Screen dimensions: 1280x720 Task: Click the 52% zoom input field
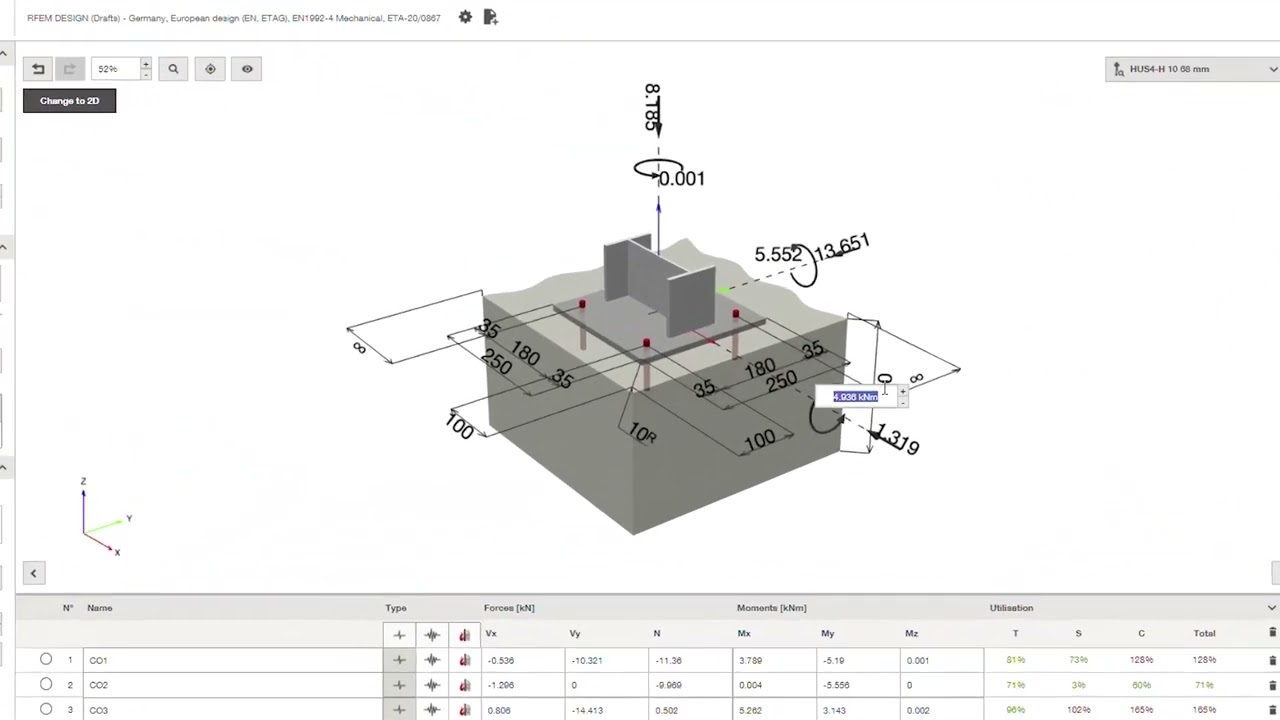tap(116, 69)
